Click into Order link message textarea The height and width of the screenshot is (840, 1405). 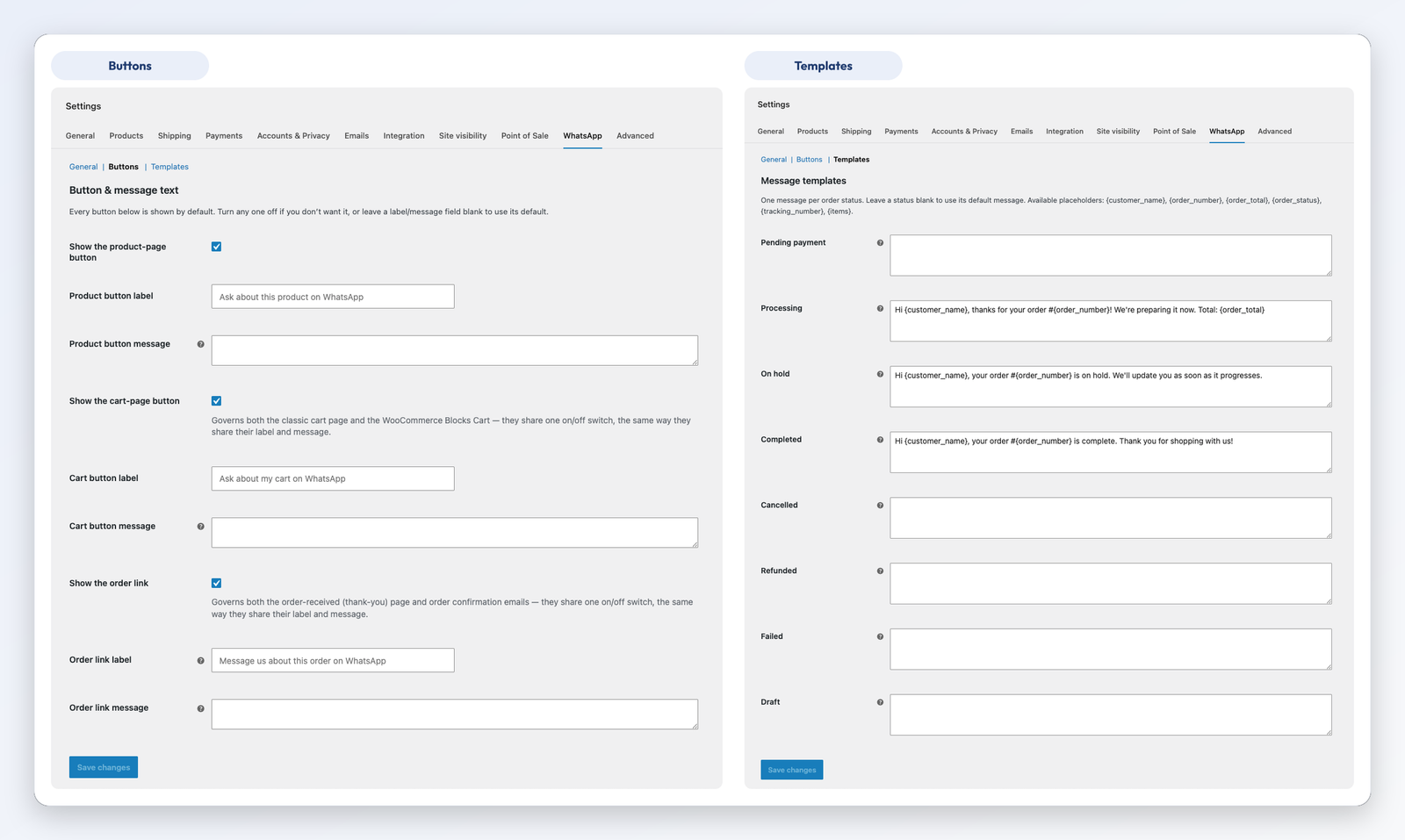(455, 714)
